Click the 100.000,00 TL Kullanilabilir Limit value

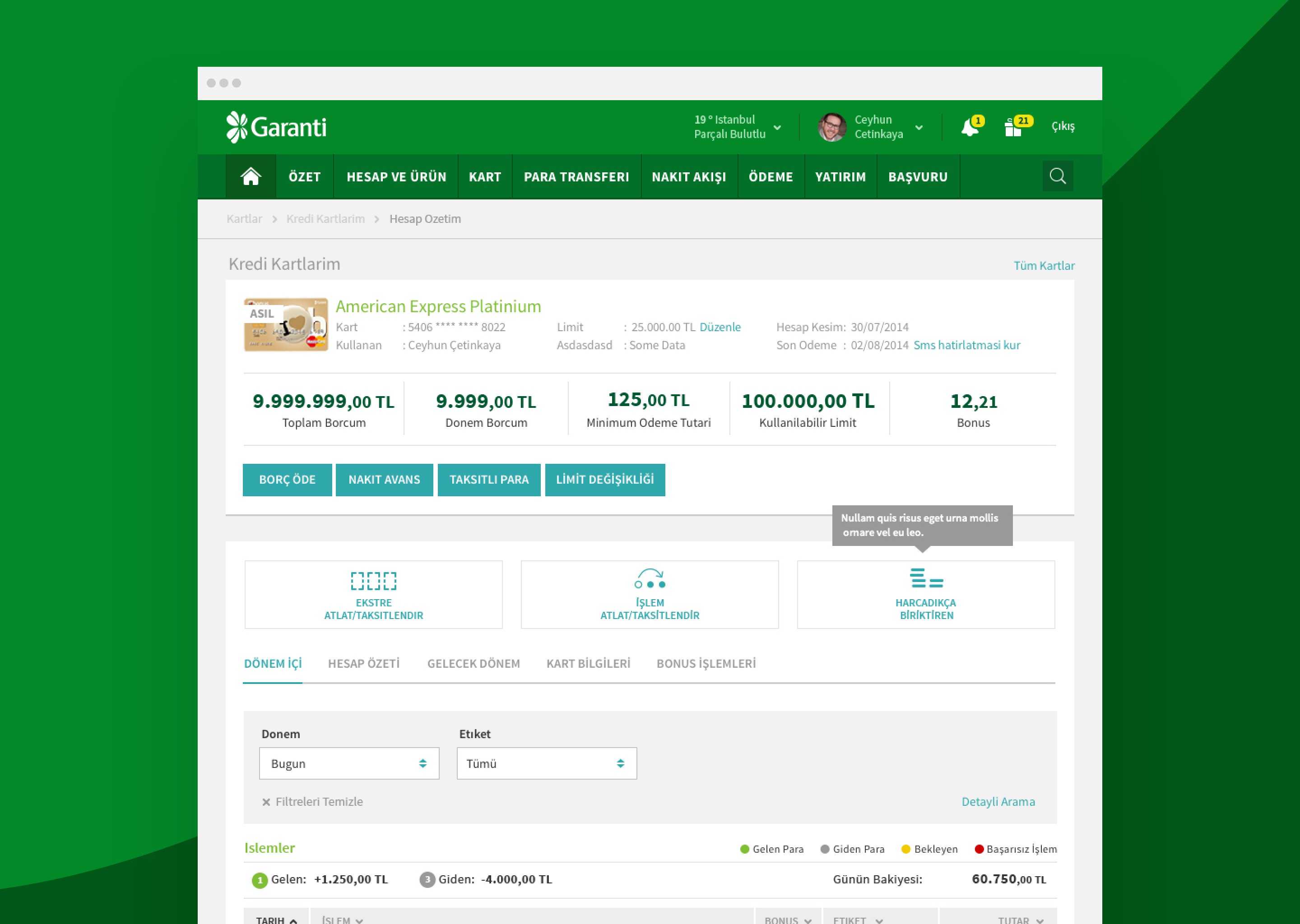pos(808,401)
